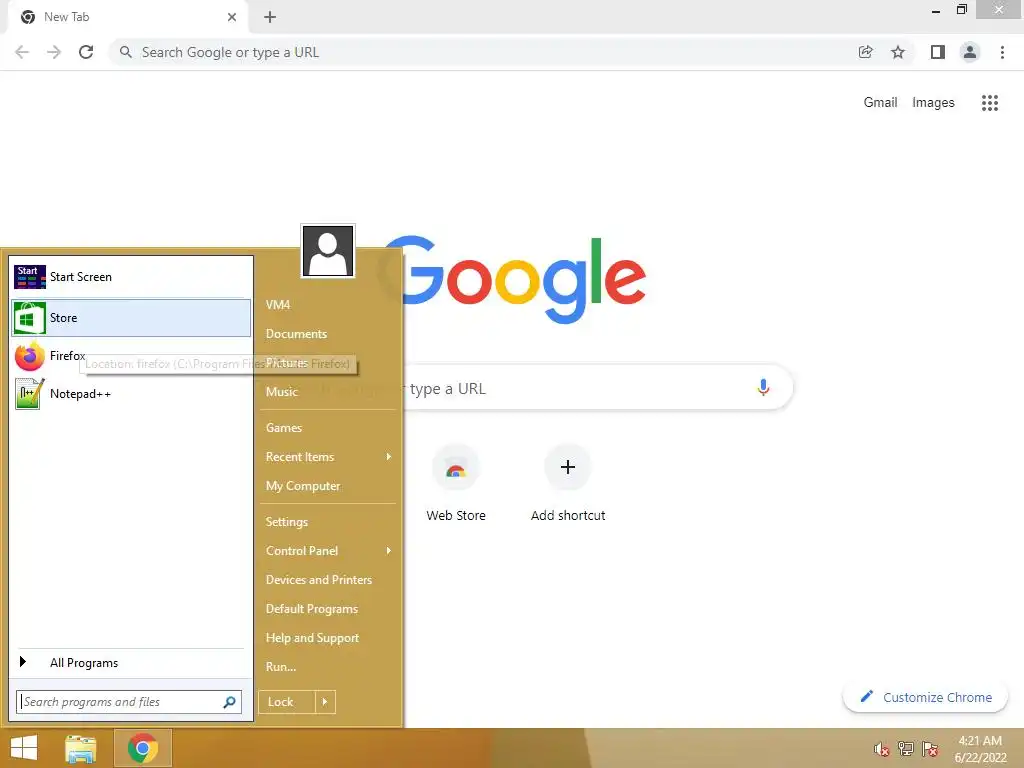
Task: Click the user account picture in start menu
Action: [x=328, y=251]
